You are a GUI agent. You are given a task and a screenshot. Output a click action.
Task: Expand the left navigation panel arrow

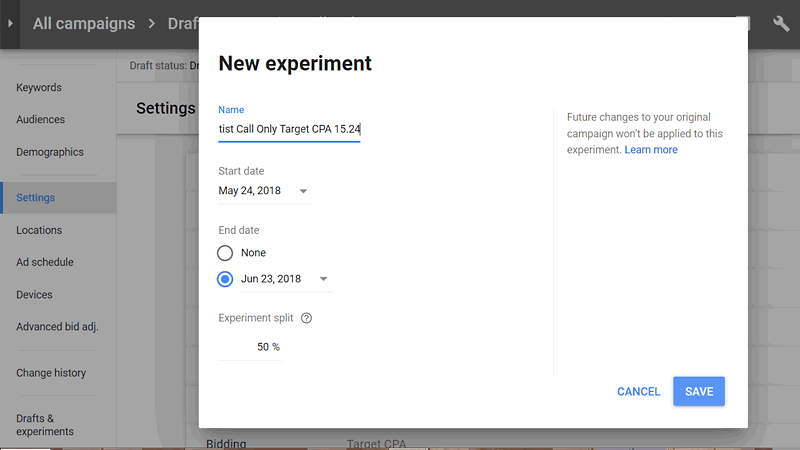(x=10, y=24)
